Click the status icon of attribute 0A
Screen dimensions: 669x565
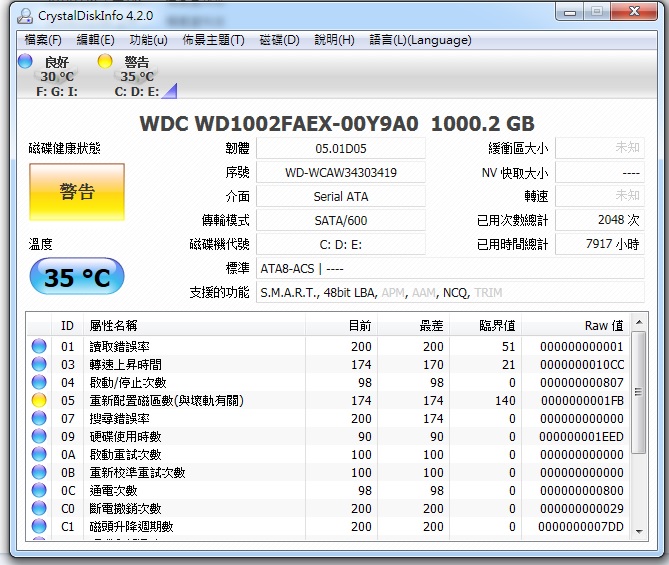39,454
